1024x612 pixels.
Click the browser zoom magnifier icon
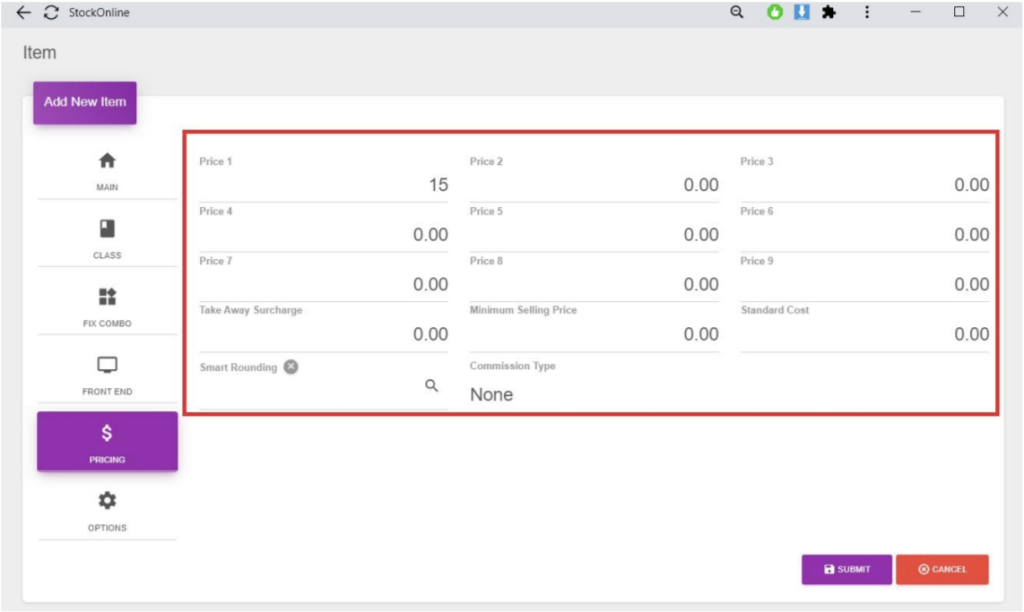[737, 13]
